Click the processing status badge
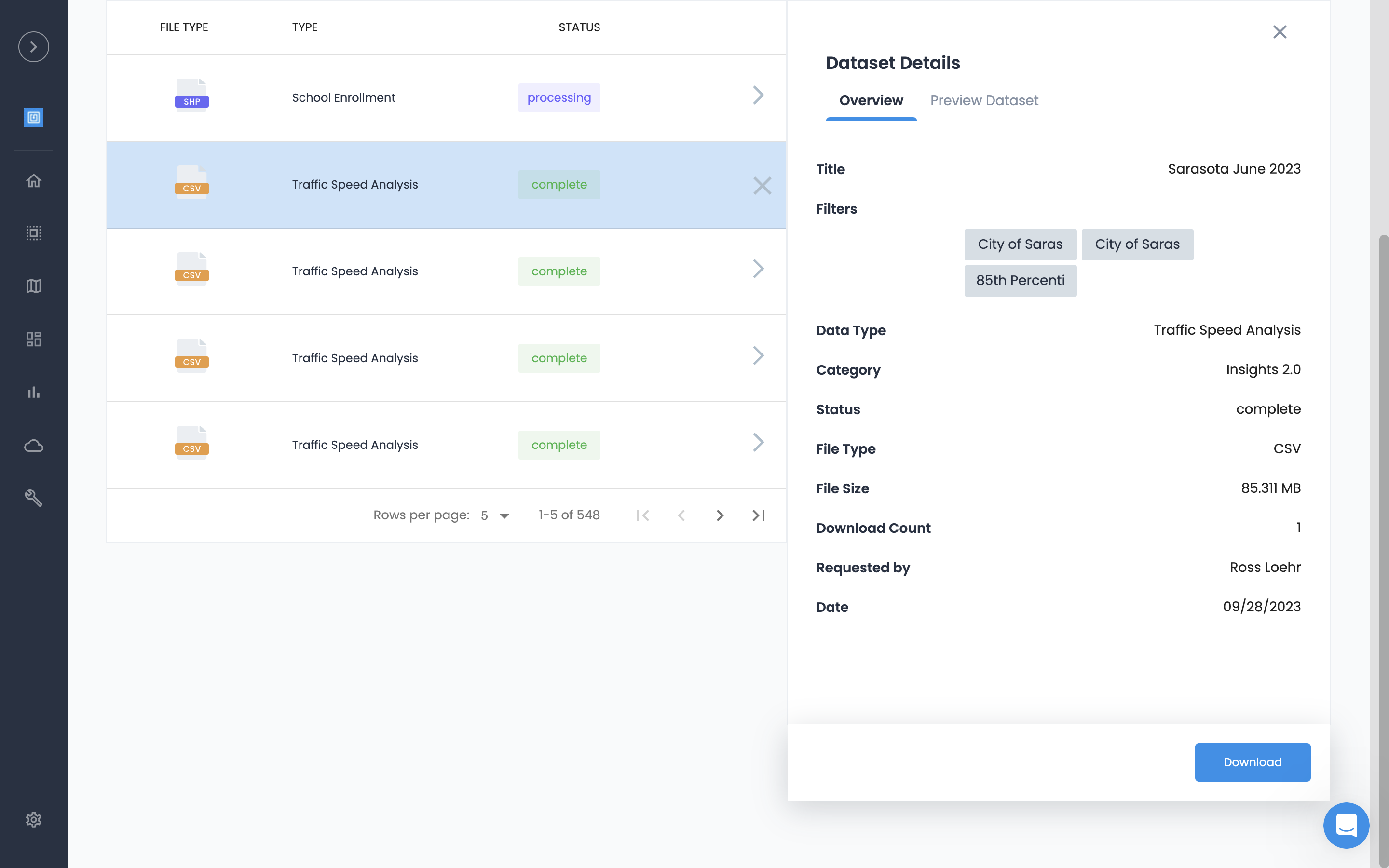The height and width of the screenshot is (868, 1389). [x=559, y=97]
